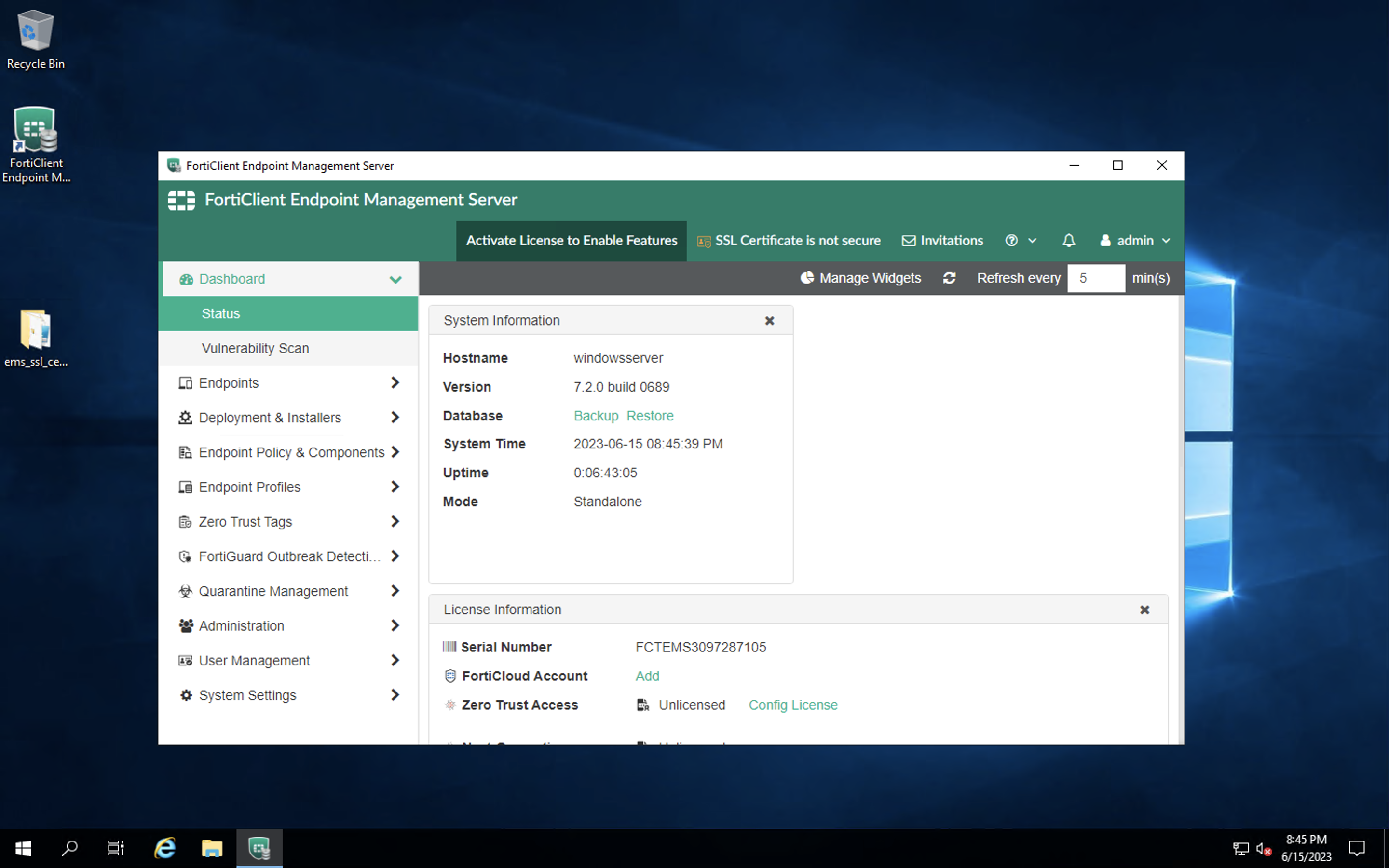This screenshot has height=868, width=1389.
Task: Click the Quarantine Management biohazard icon
Action: pos(185,591)
